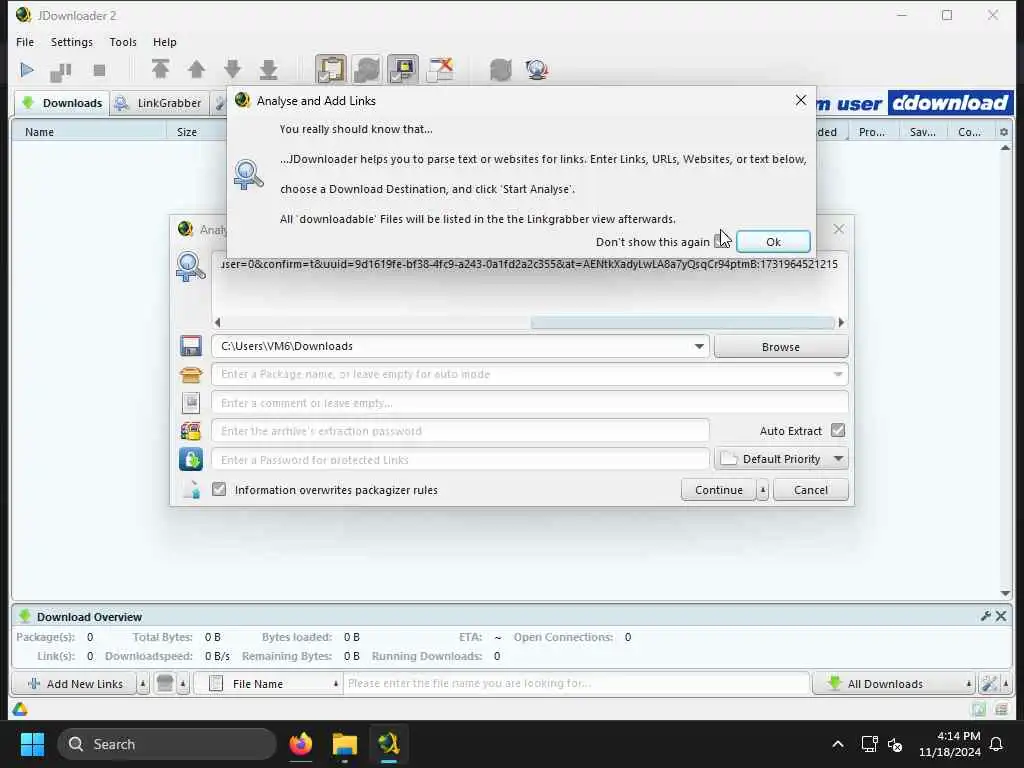
Task: Open the table column settings gear
Action: (x=1004, y=132)
